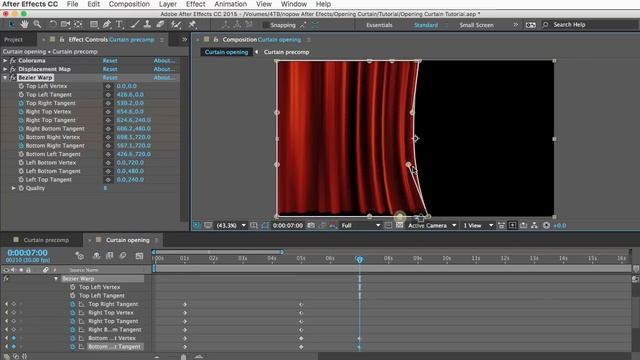Screen dimensions: 640x360
Task: Toggle the Colorama fx switch
Action: (x=13, y=60)
